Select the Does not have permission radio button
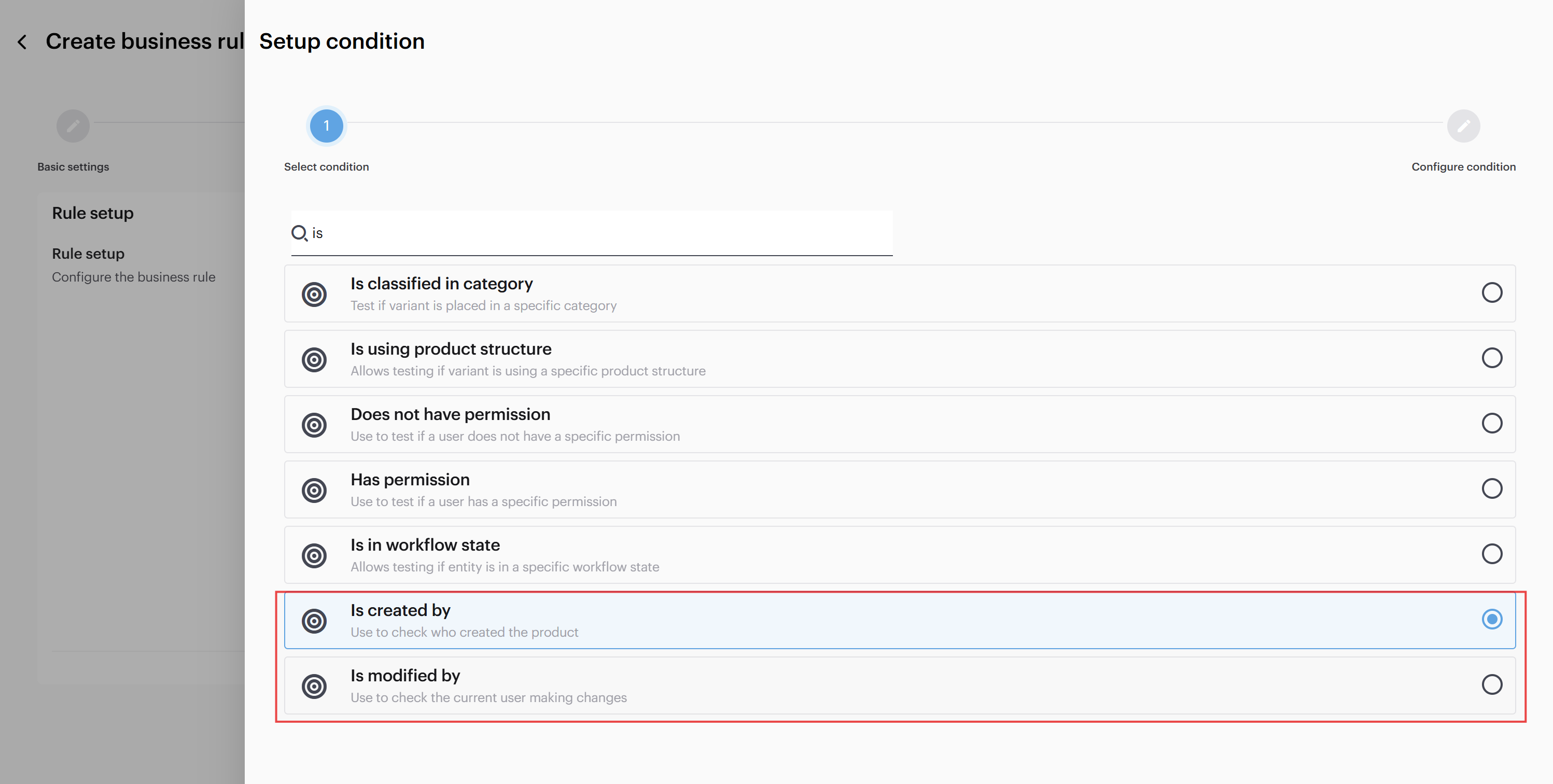1553x784 pixels. coord(1491,423)
